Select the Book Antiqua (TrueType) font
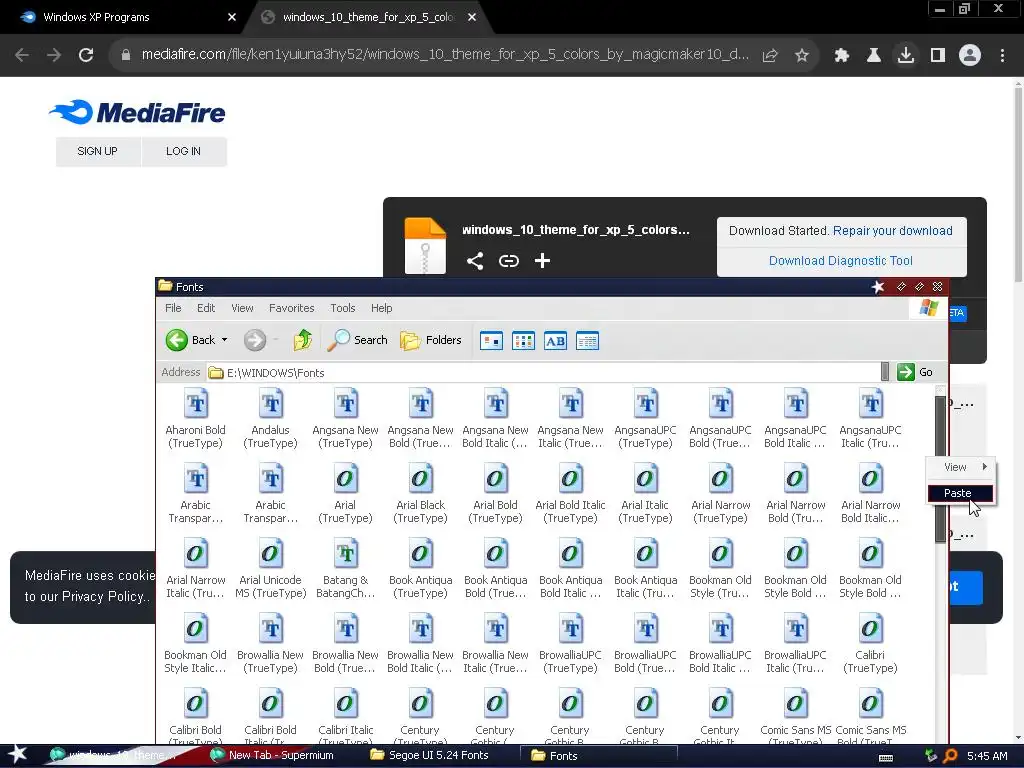 [x=421, y=569]
